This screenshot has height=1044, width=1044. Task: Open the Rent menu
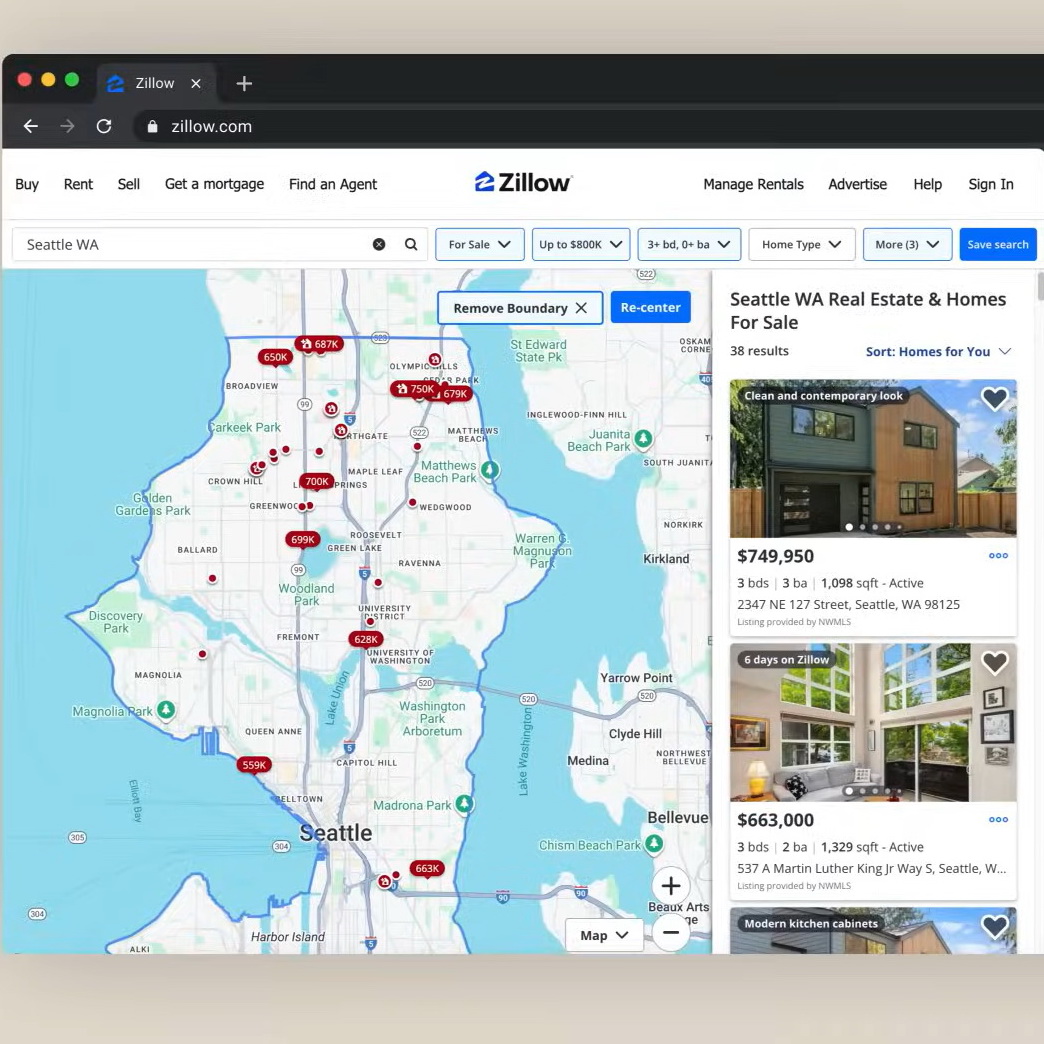coord(78,184)
